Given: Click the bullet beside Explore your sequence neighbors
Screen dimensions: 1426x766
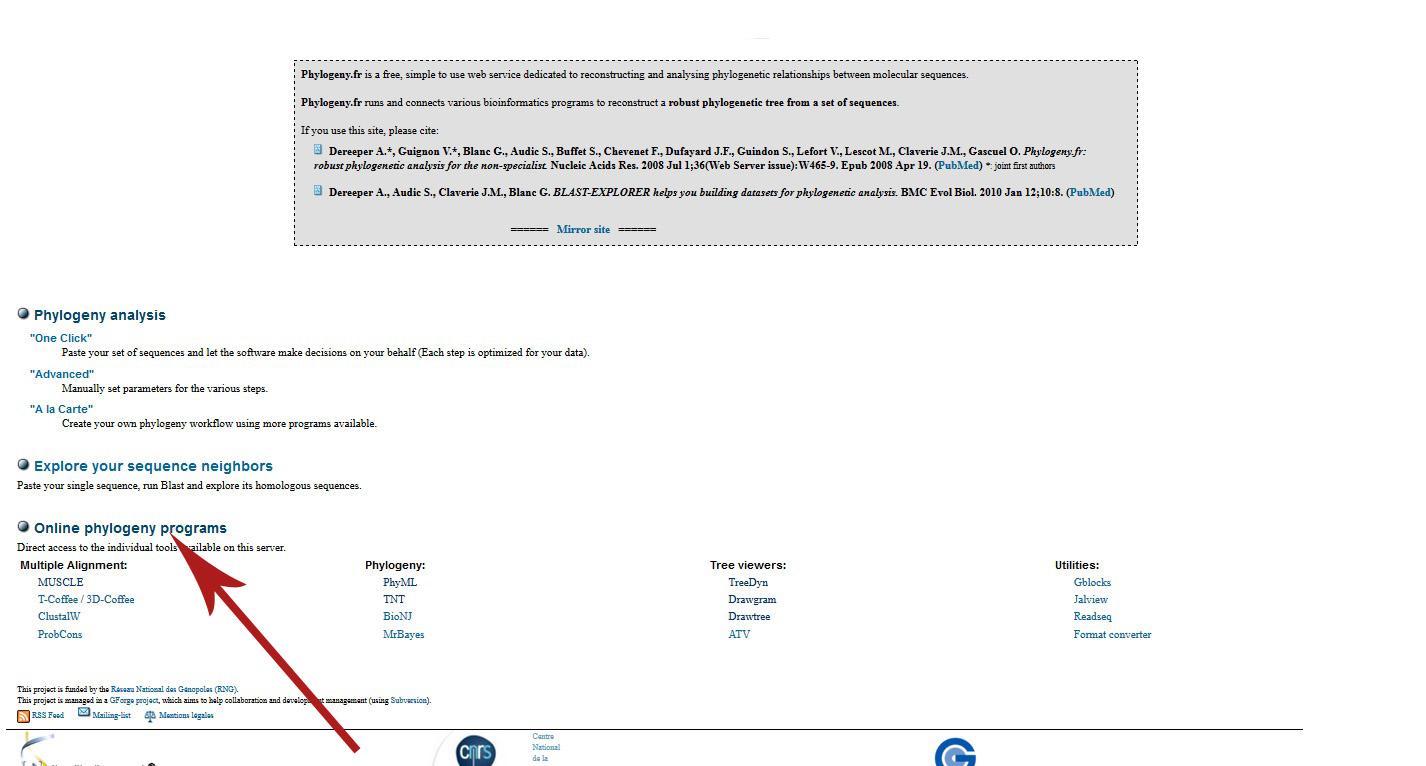Looking at the screenshot, I should 23,465.
